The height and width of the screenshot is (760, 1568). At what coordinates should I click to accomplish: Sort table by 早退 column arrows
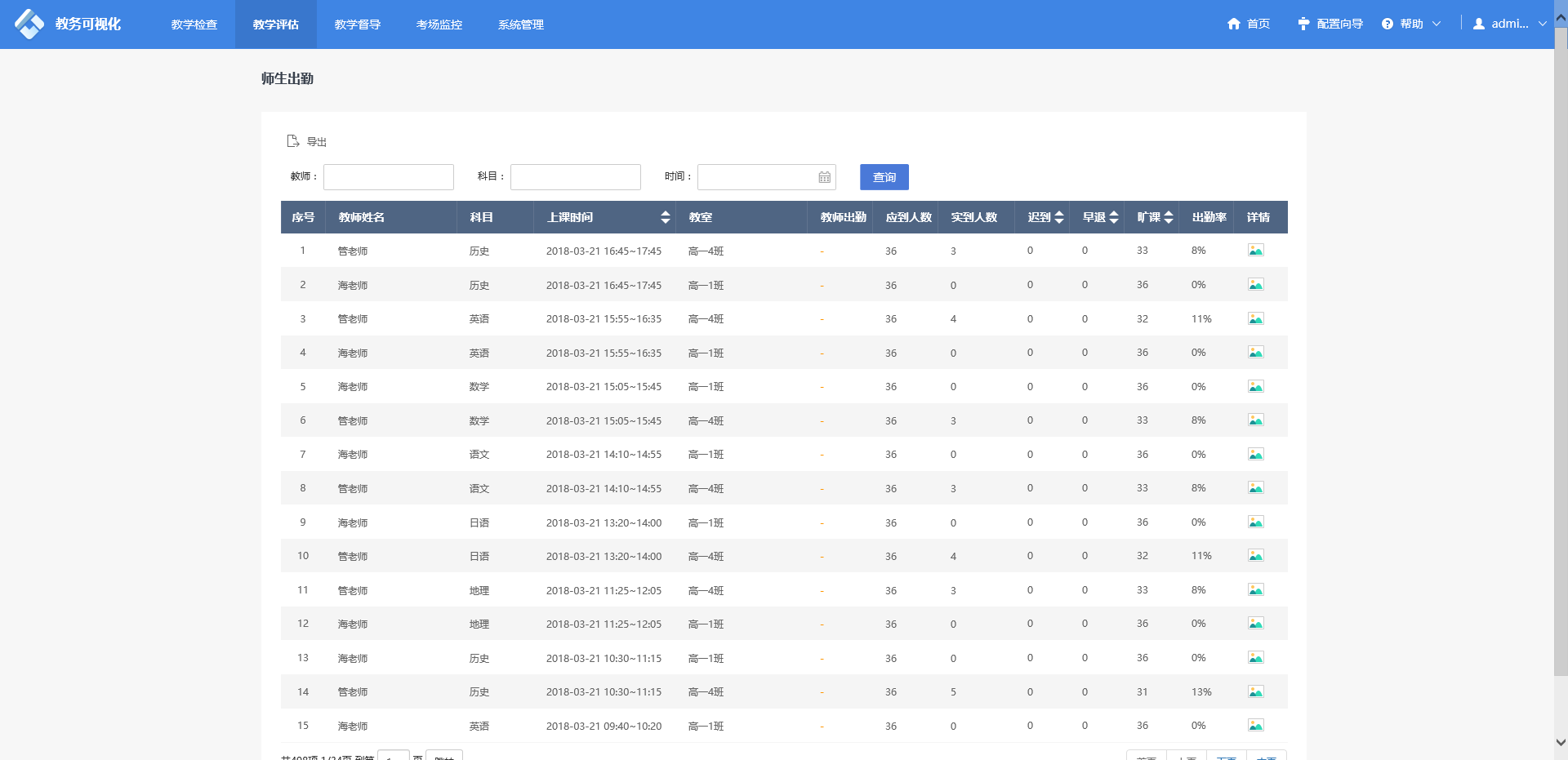point(1114,217)
